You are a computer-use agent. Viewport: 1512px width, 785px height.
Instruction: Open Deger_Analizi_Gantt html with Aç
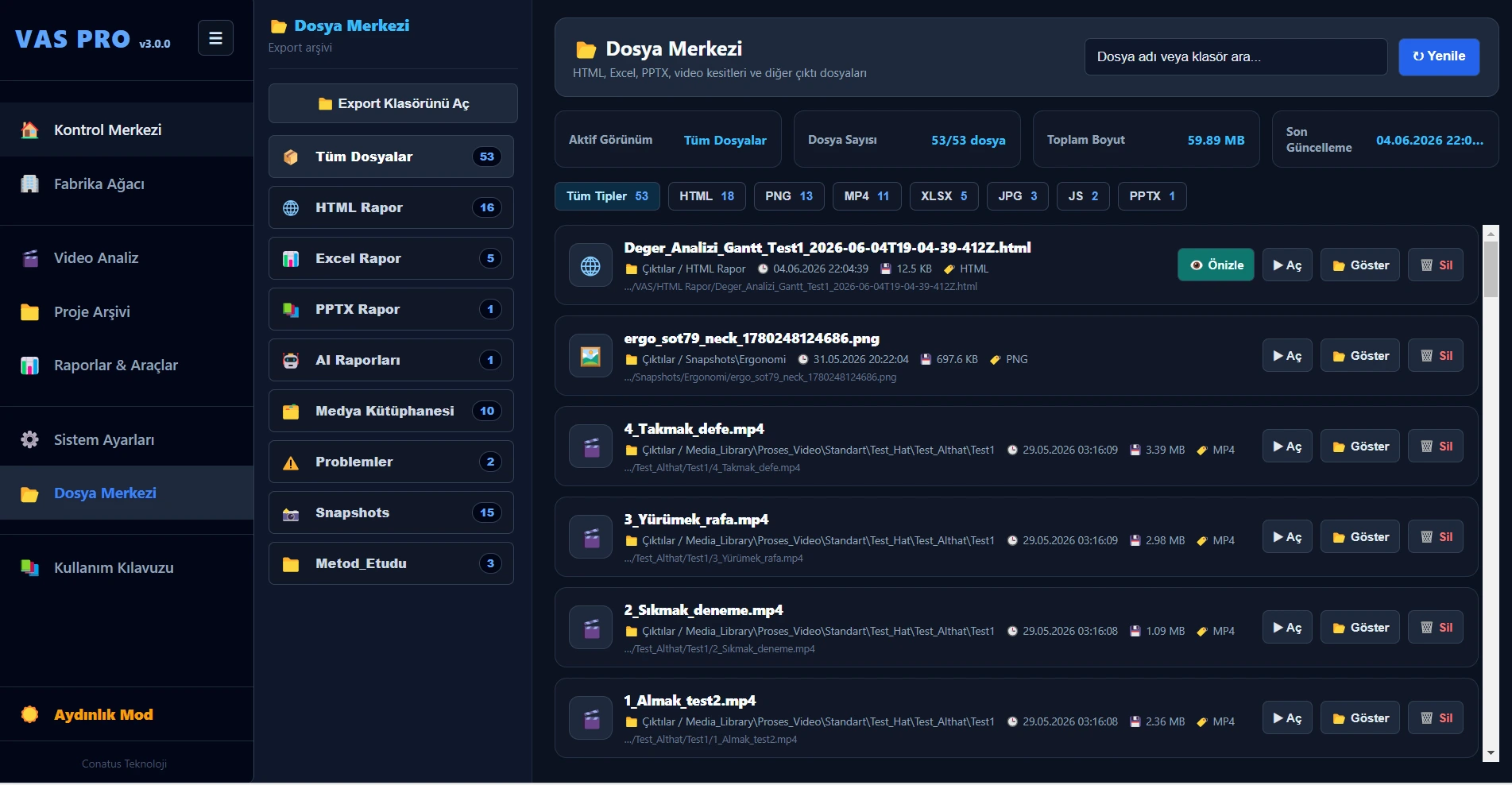click(1287, 265)
